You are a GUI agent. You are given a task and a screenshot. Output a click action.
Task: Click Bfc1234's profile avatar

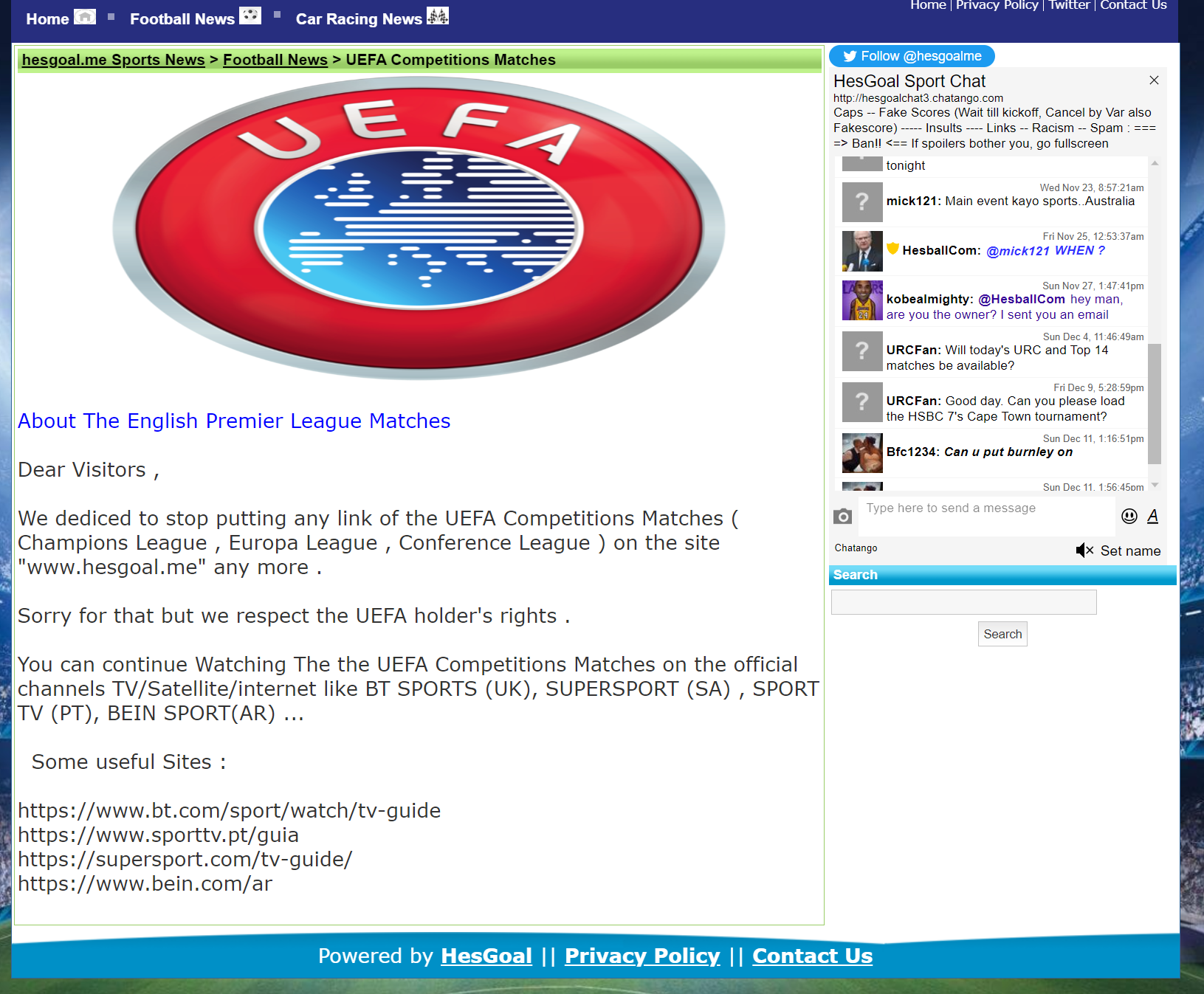(862, 453)
